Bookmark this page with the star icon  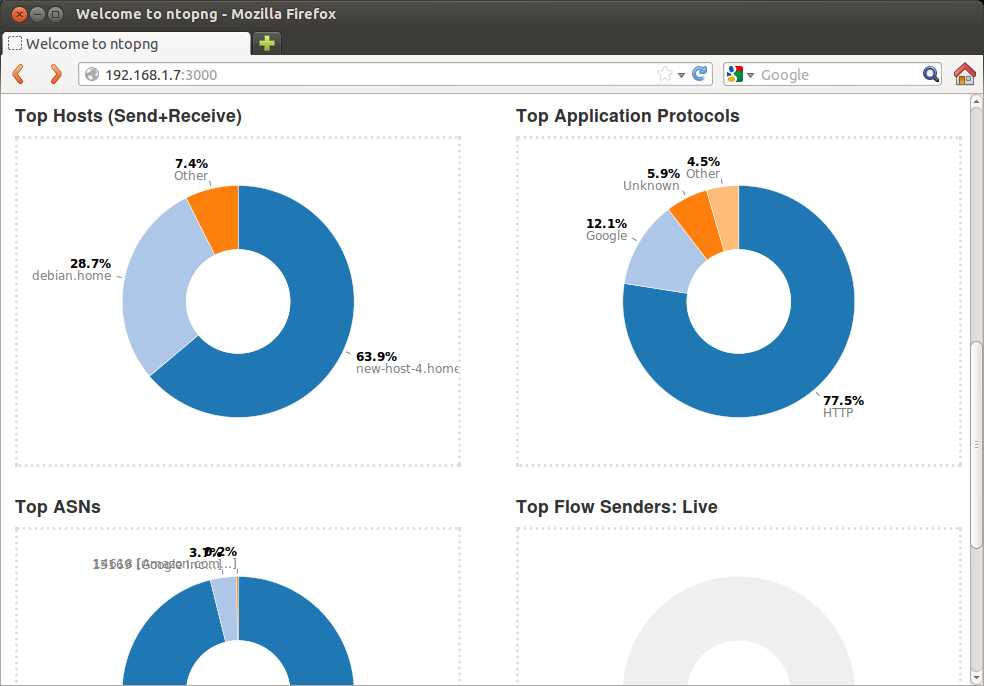click(x=664, y=74)
